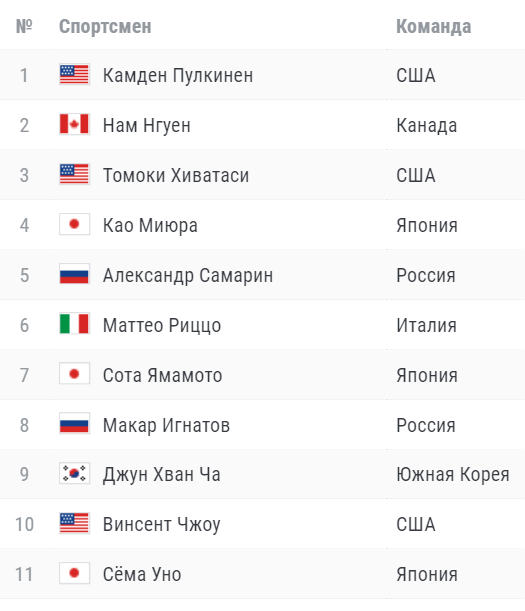Click the № column header
Screen dimensions: 525x611
(24, 26)
